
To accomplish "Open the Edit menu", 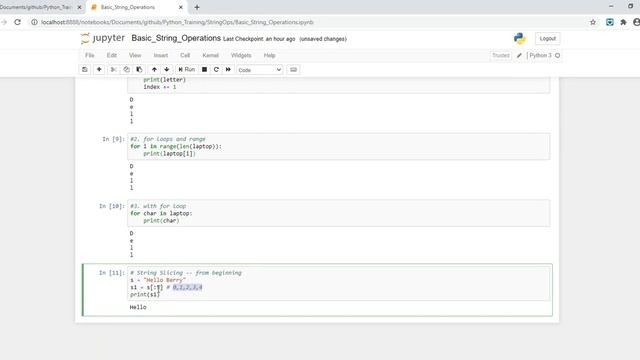I will (x=112, y=56).
